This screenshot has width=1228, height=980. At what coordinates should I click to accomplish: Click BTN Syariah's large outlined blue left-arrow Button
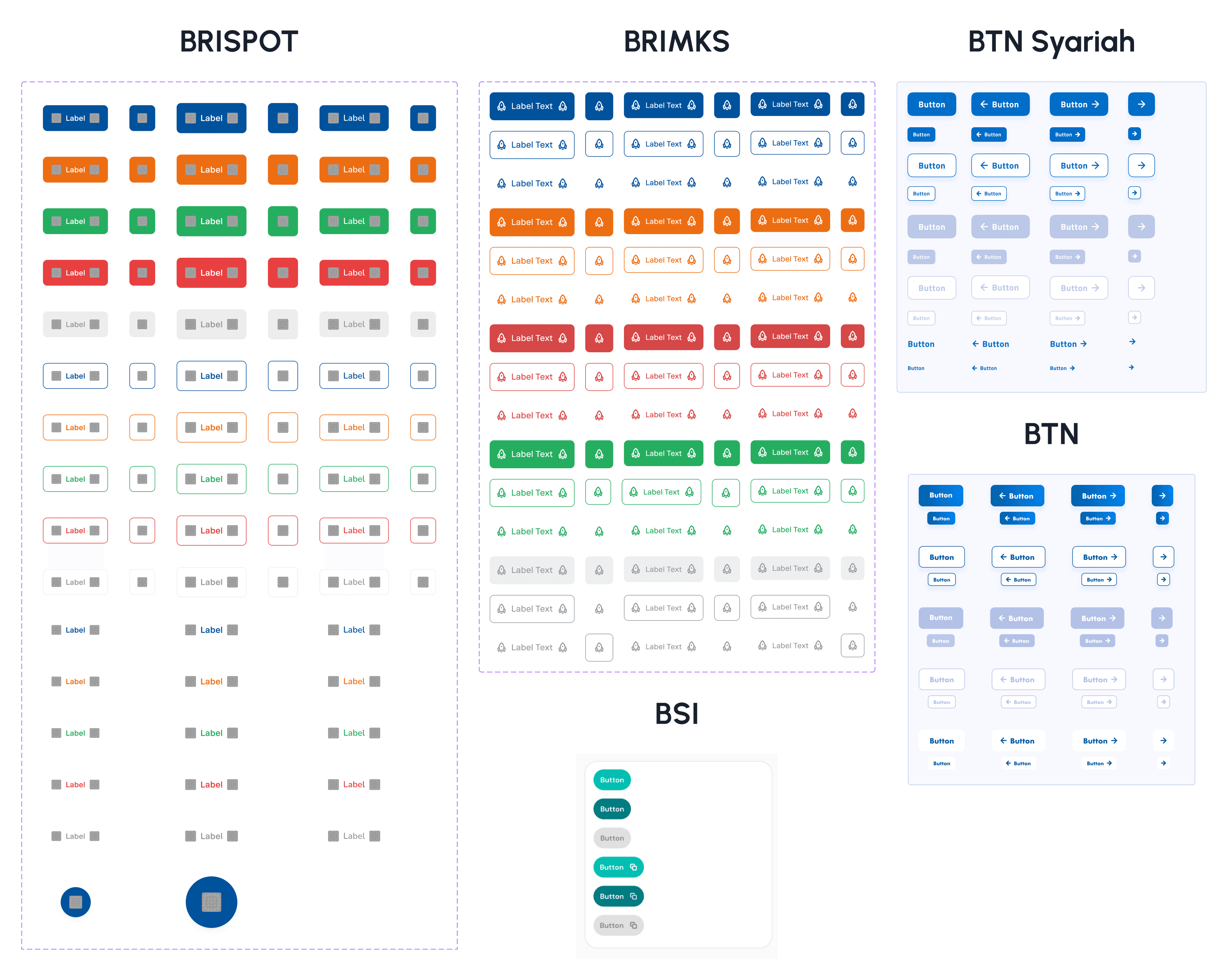tap(1000, 165)
